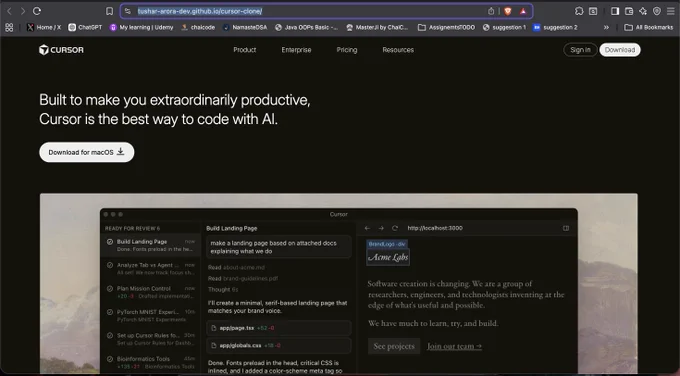The height and width of the screenshot is (376, 680).
Task: Share the page via the share icon
Action: [491, 11]
